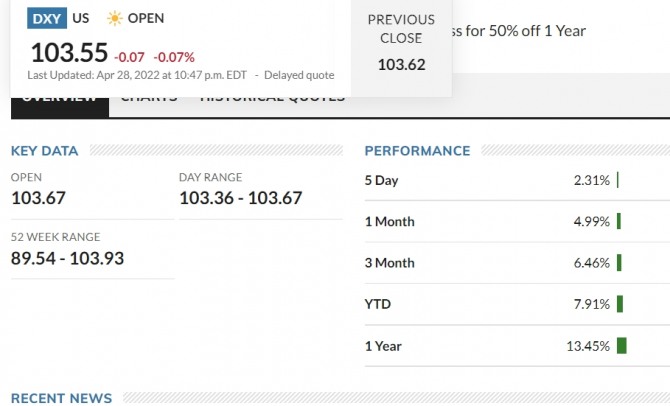The image size is (670, 406).
Task: Click the Previous Close value 103.62
Action: pos(401,65)
